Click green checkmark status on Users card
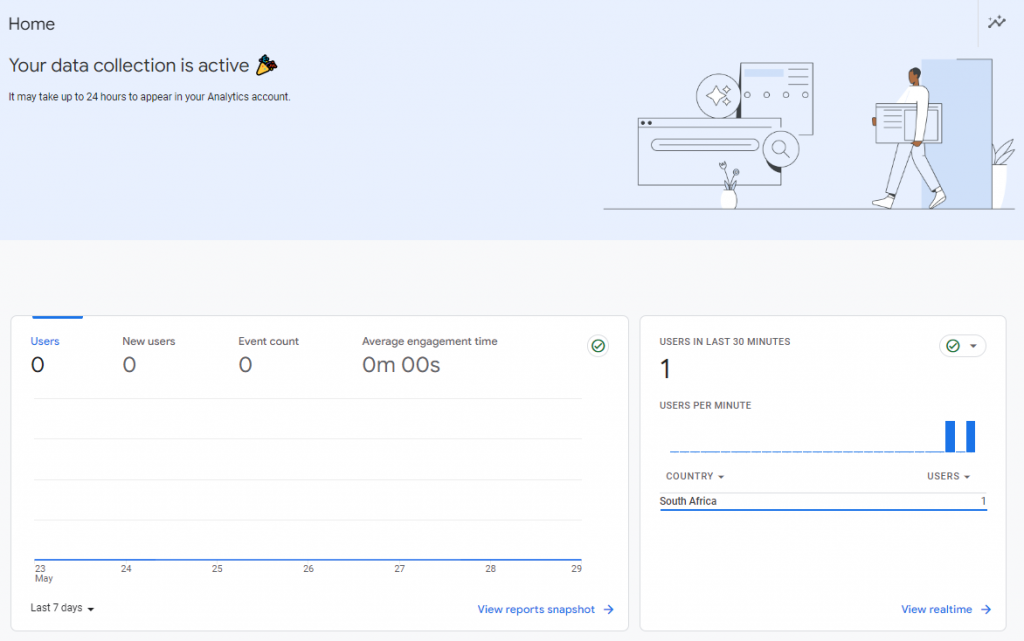Image resolution: width=1024 pixels, height=641 pixels. pyautogui.click(x=598, y=346)
